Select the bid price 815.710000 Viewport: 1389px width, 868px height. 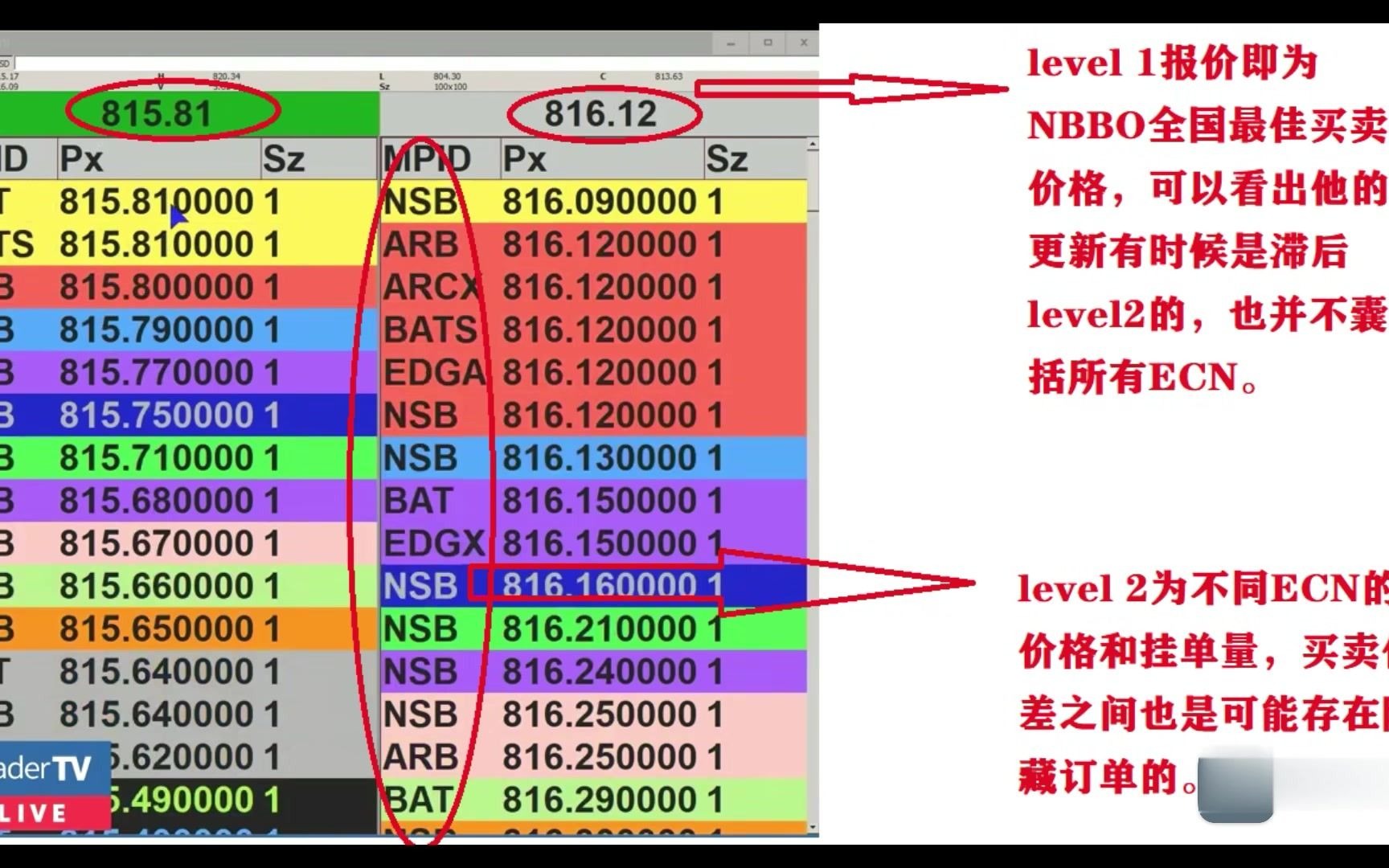point(157,458)
